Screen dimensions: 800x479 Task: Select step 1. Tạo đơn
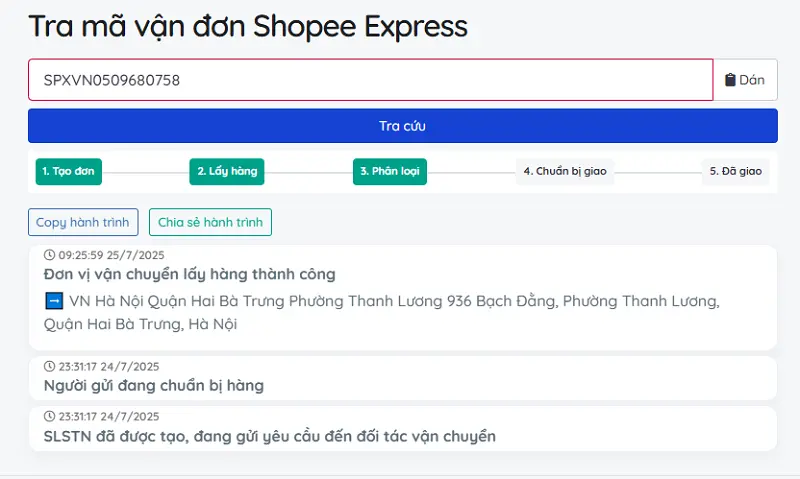coord(68,171)
